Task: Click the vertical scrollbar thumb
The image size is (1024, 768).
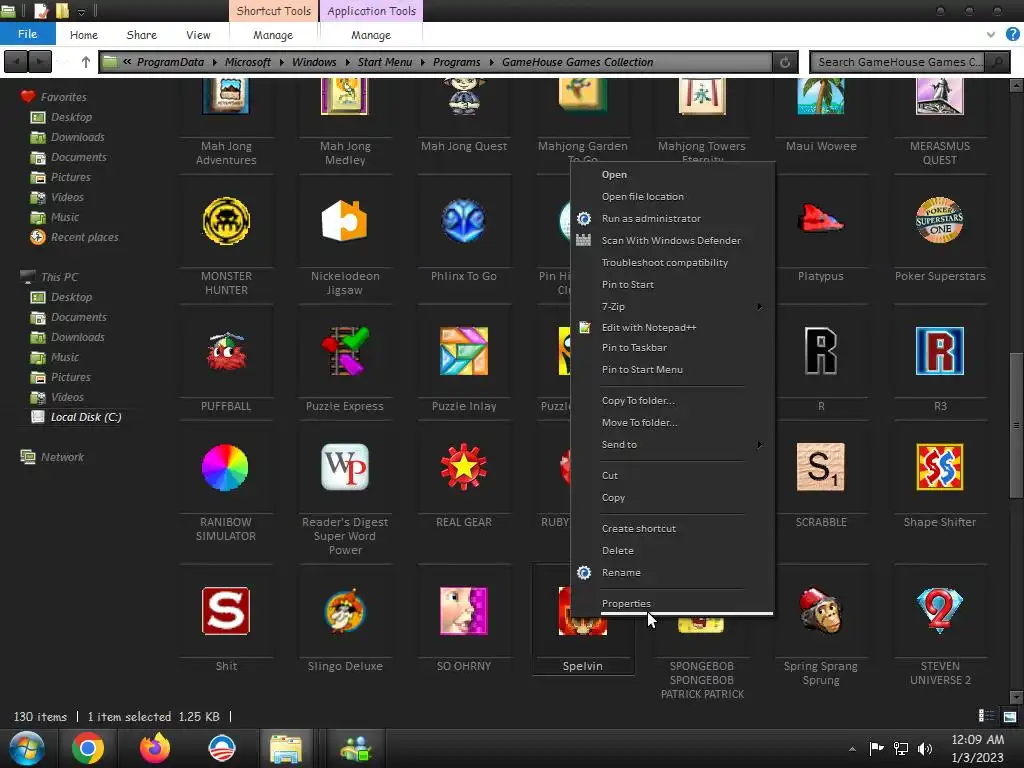Action: 1016,425
